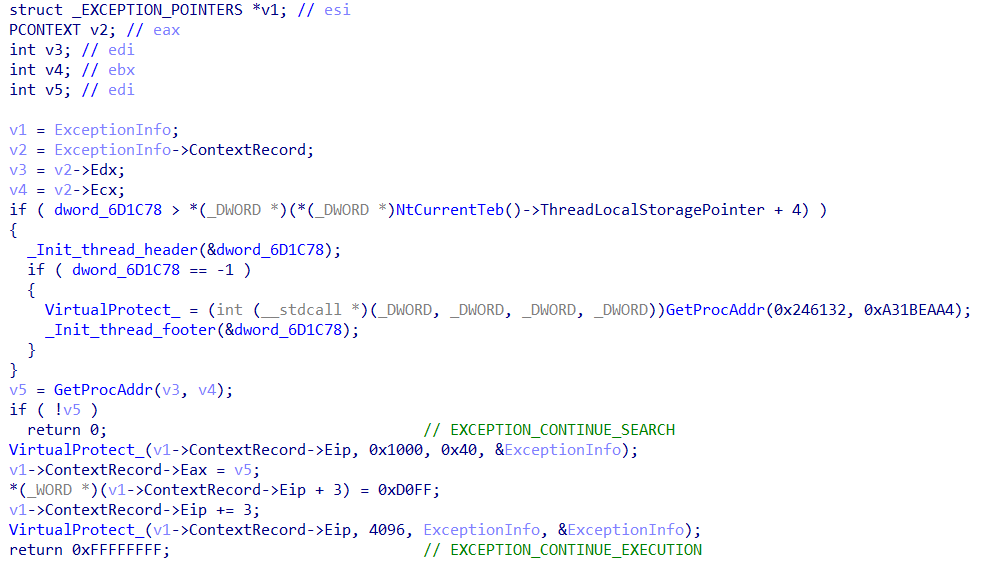The image size is (1000, 565).
Task: Select the 0xD0FF opcode value
Action: [405, 490]
